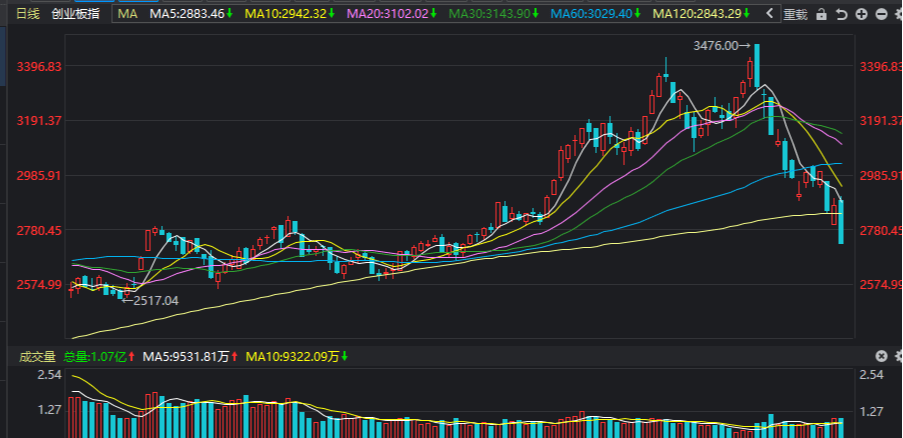Open the 日线 period selector
Screen dimensions: 903x438
(x=28, y=14)
